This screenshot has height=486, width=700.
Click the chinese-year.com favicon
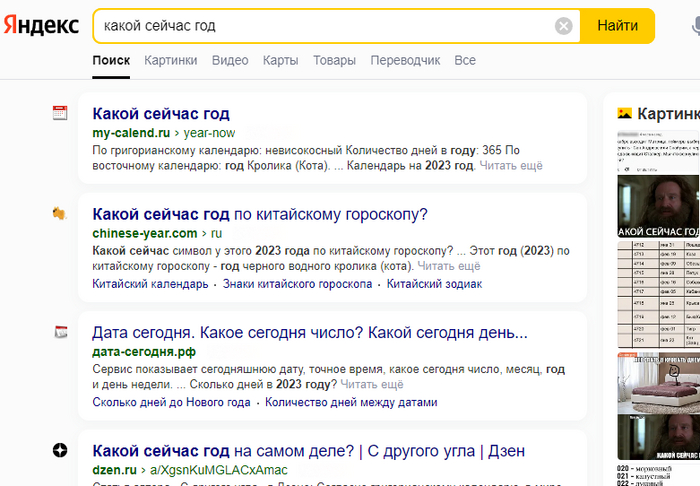tap(59, 213)
